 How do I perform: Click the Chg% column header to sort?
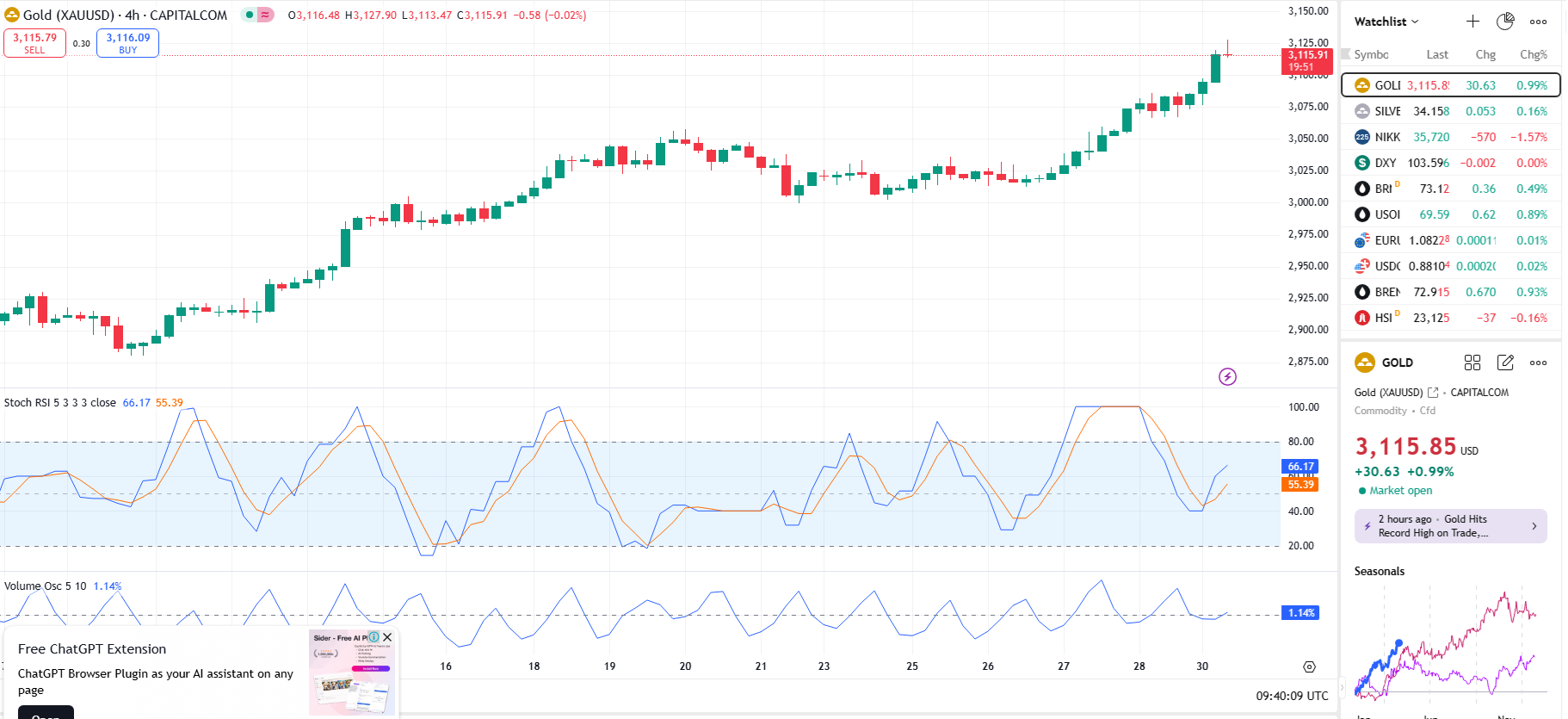(1533, 54)
